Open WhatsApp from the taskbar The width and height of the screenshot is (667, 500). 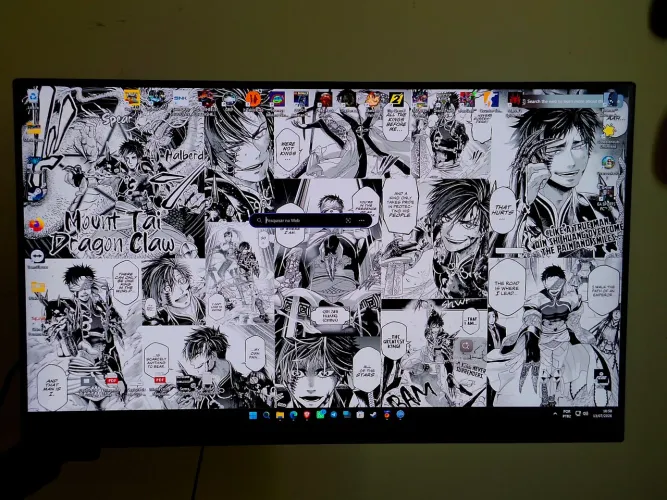pos(321,414)
